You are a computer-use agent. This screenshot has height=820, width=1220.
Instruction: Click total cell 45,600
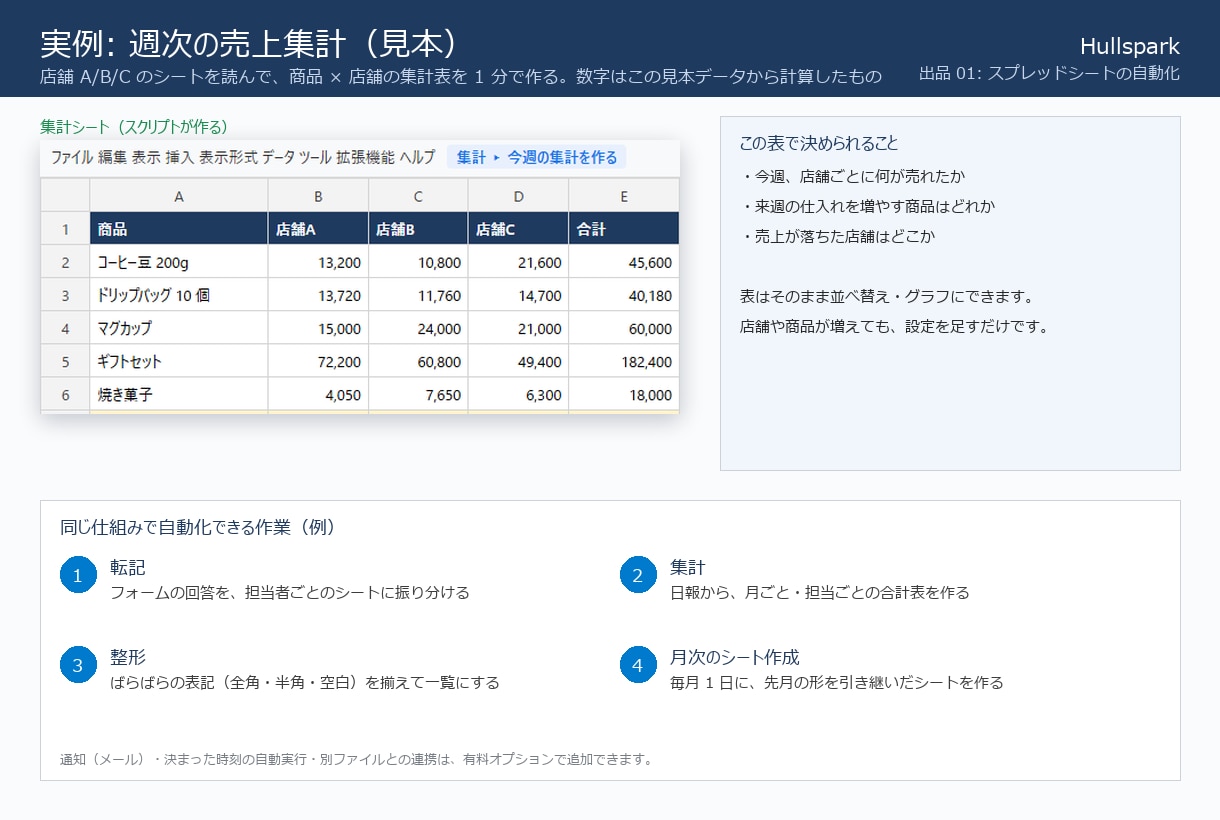click(624, 262)
